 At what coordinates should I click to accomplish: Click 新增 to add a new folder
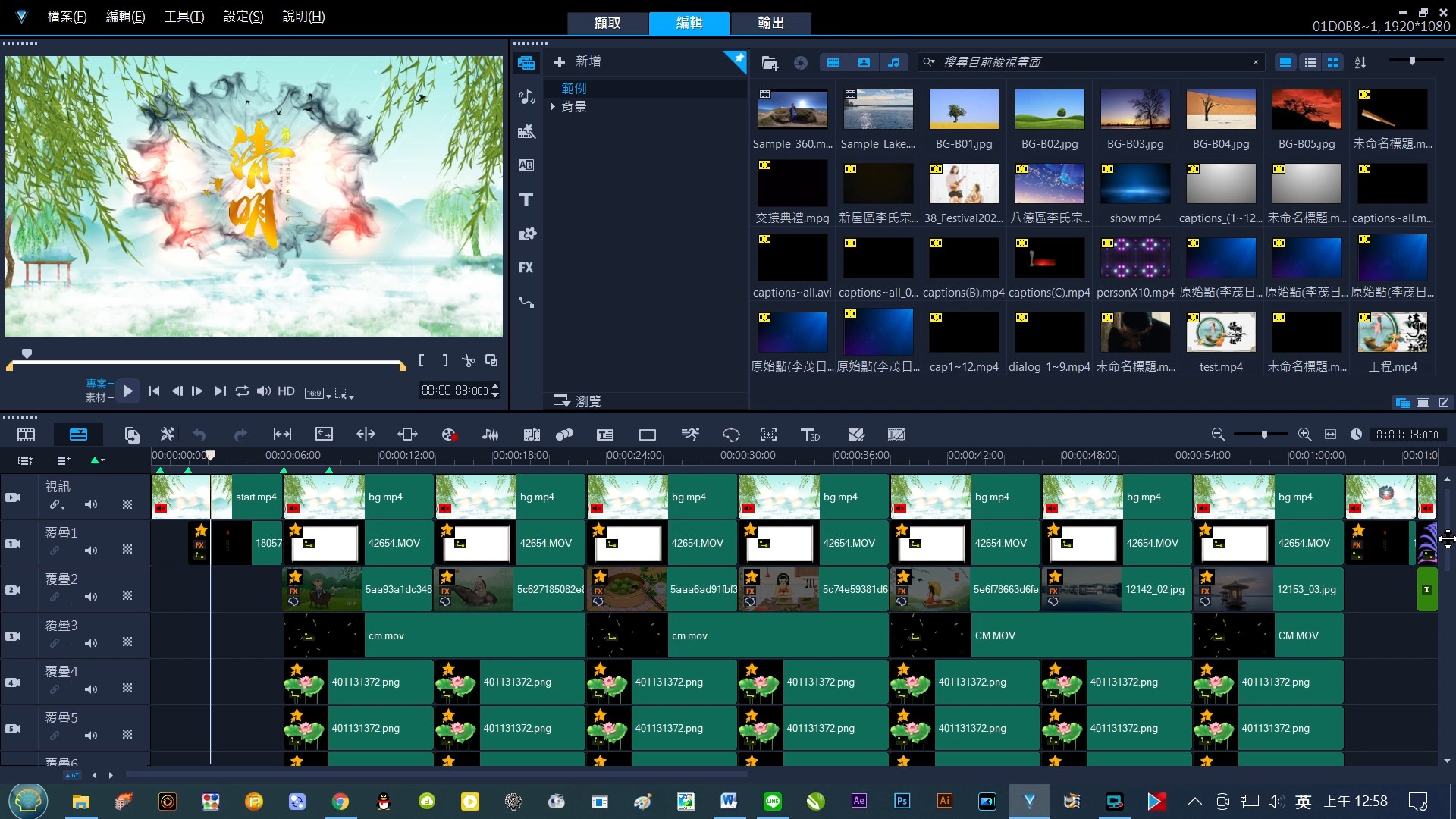click(x=578, y=61)
